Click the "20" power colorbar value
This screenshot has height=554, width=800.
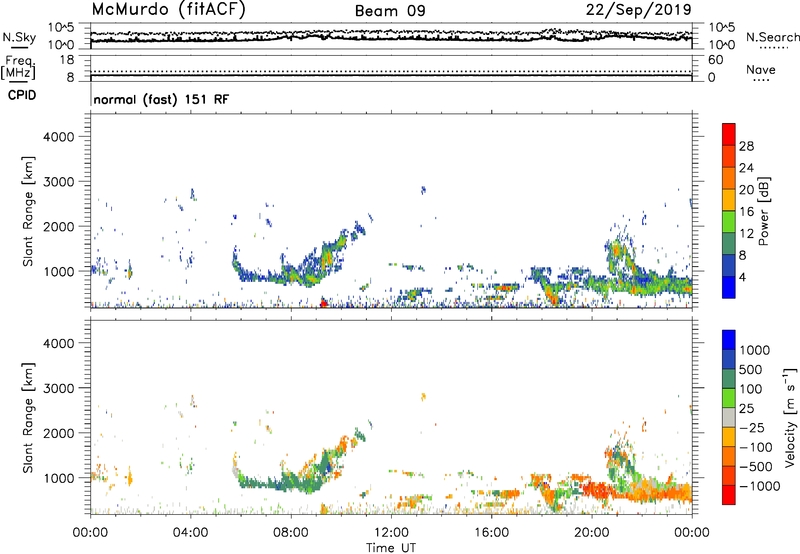click(x=746, y=190)
